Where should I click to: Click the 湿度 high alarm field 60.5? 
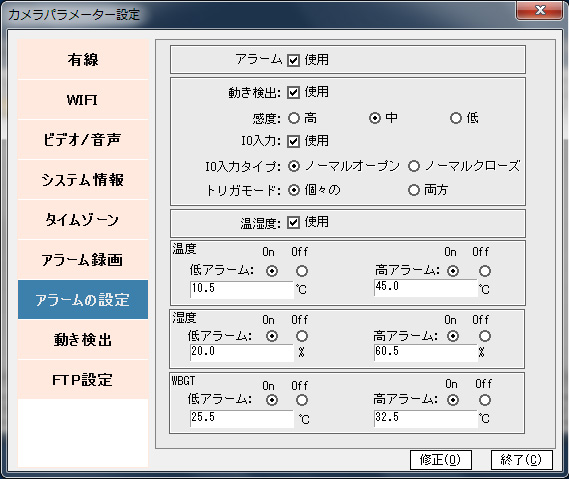pos(426,352)
